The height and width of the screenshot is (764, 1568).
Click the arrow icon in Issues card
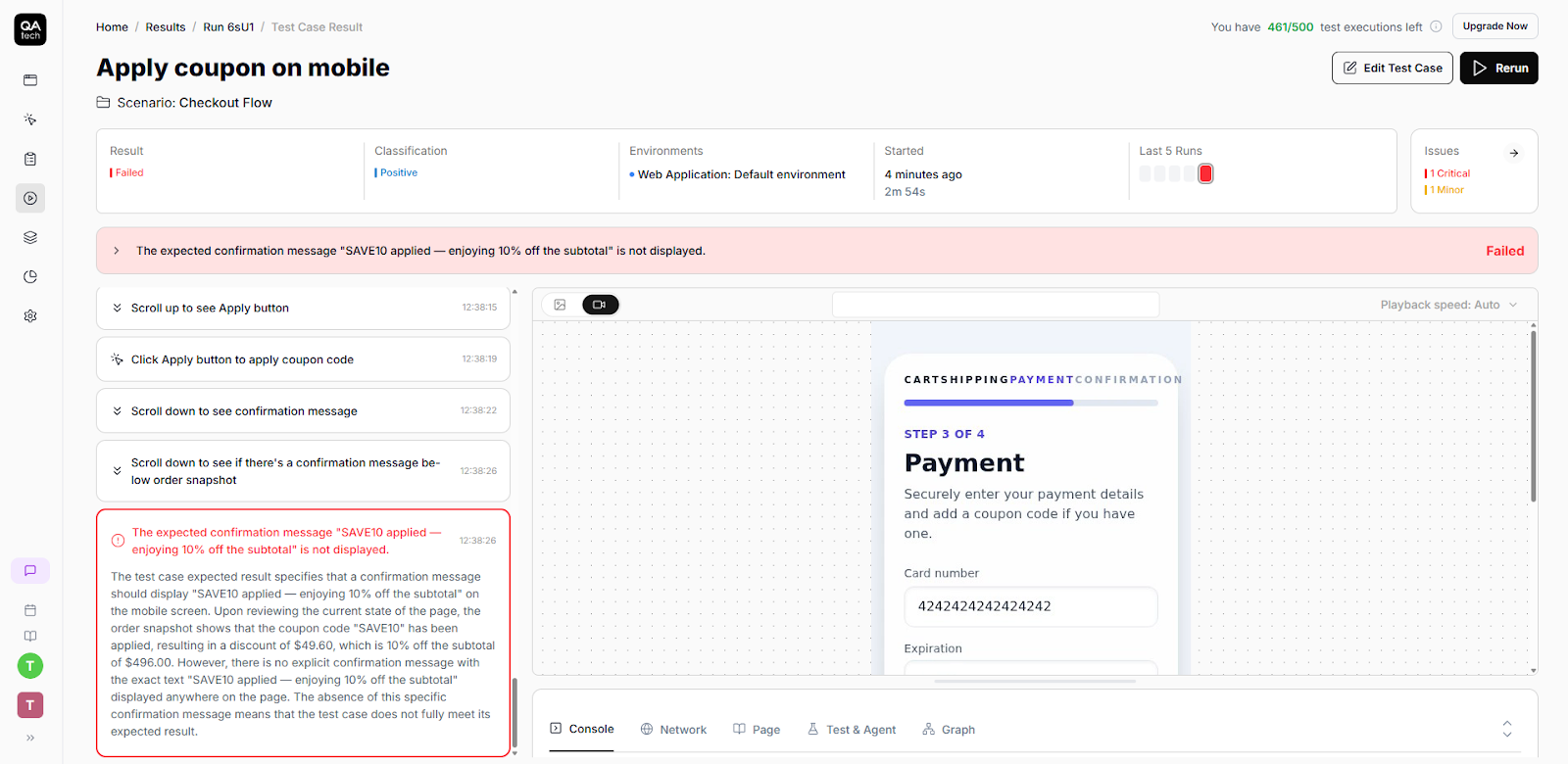point(1514,153)
